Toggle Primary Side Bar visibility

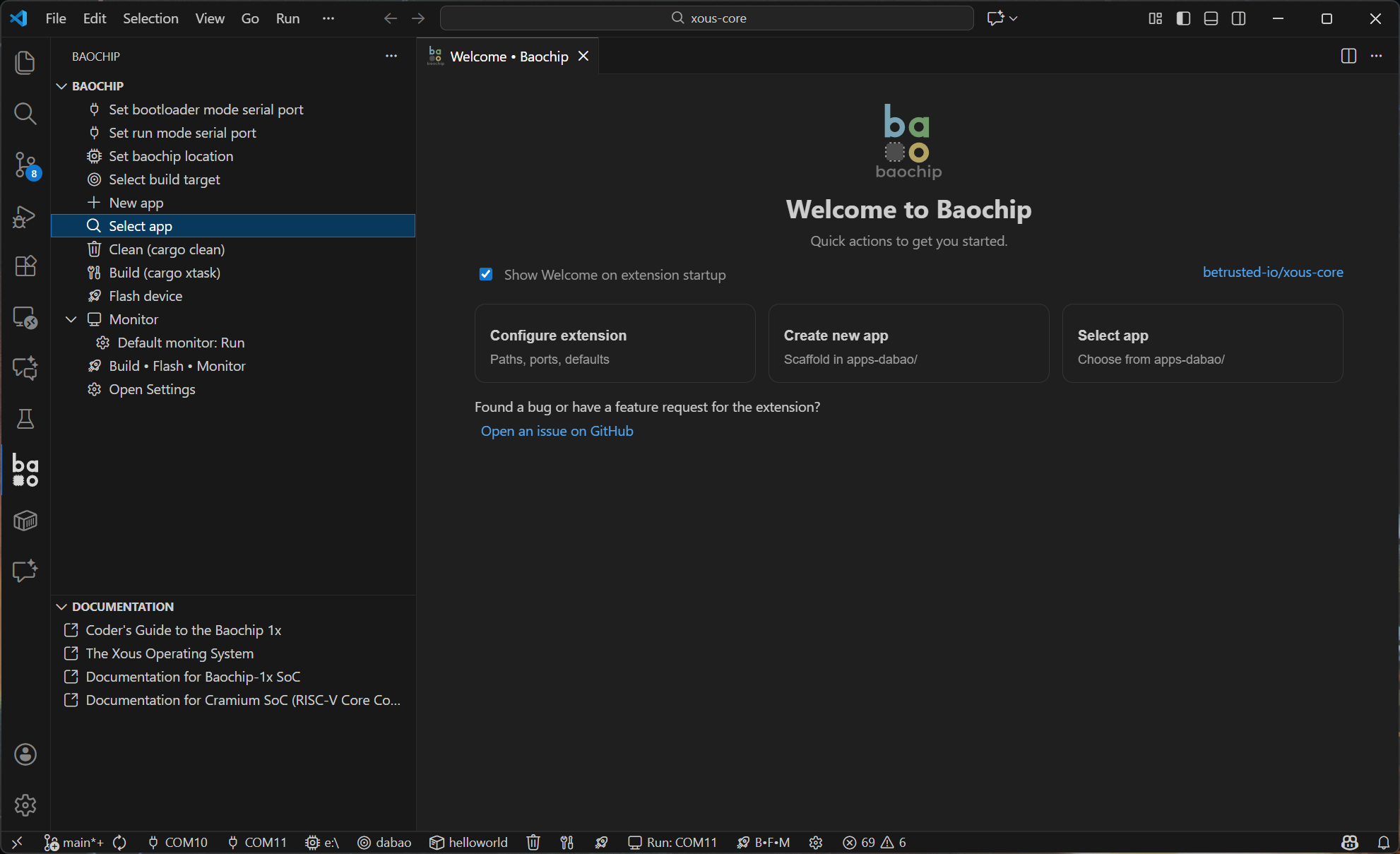[x=1183, y=18]
